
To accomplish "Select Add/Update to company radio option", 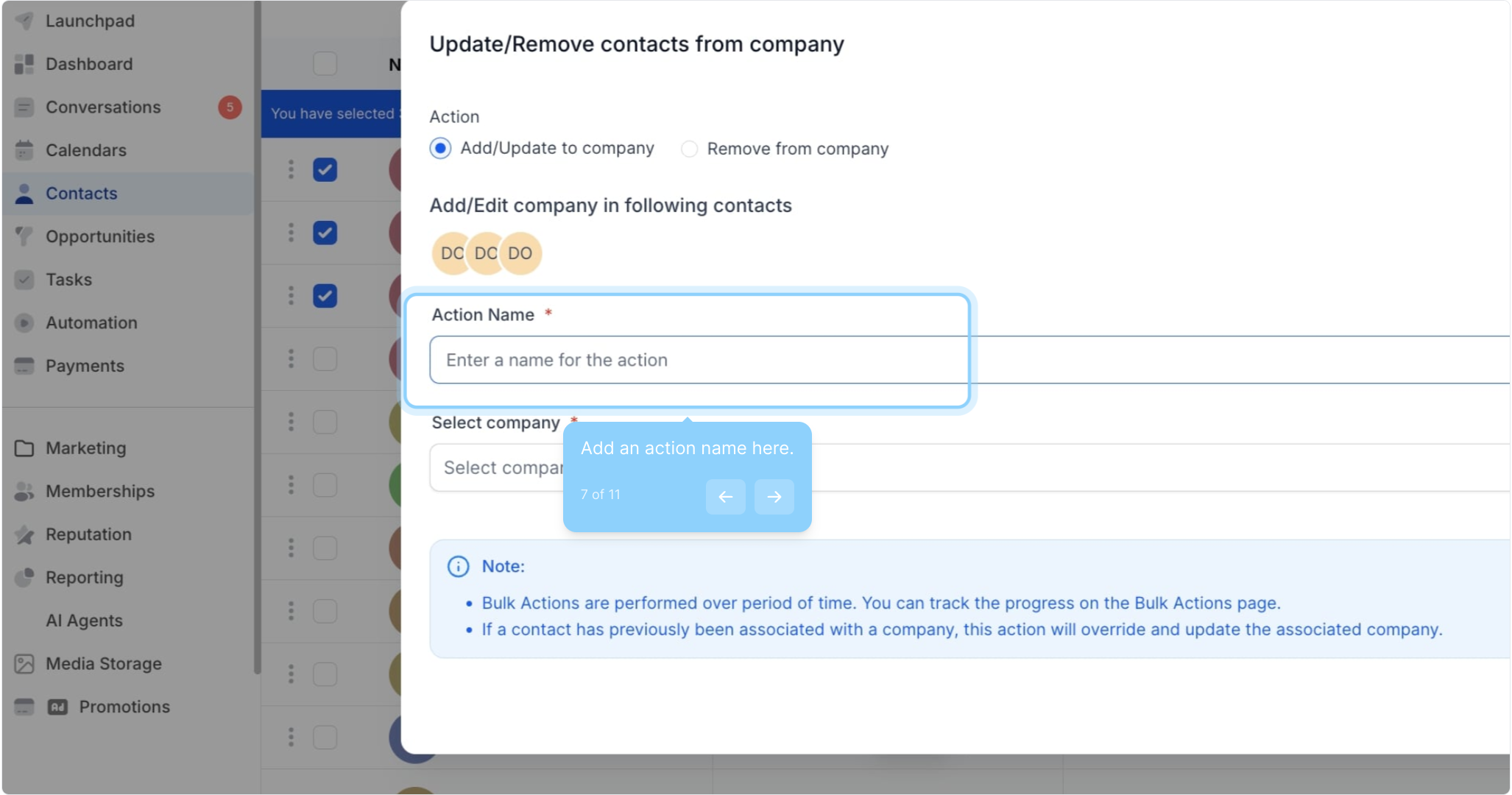I will [440, 148].
